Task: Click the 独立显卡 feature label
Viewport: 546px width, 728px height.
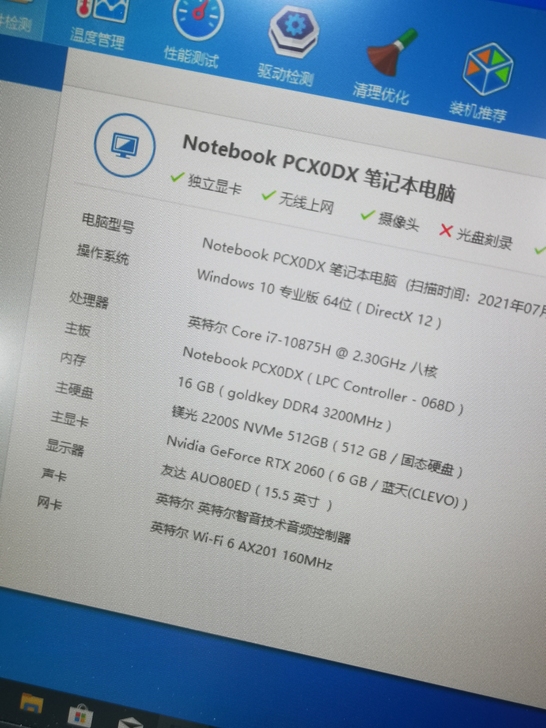Action: [214, 184]
